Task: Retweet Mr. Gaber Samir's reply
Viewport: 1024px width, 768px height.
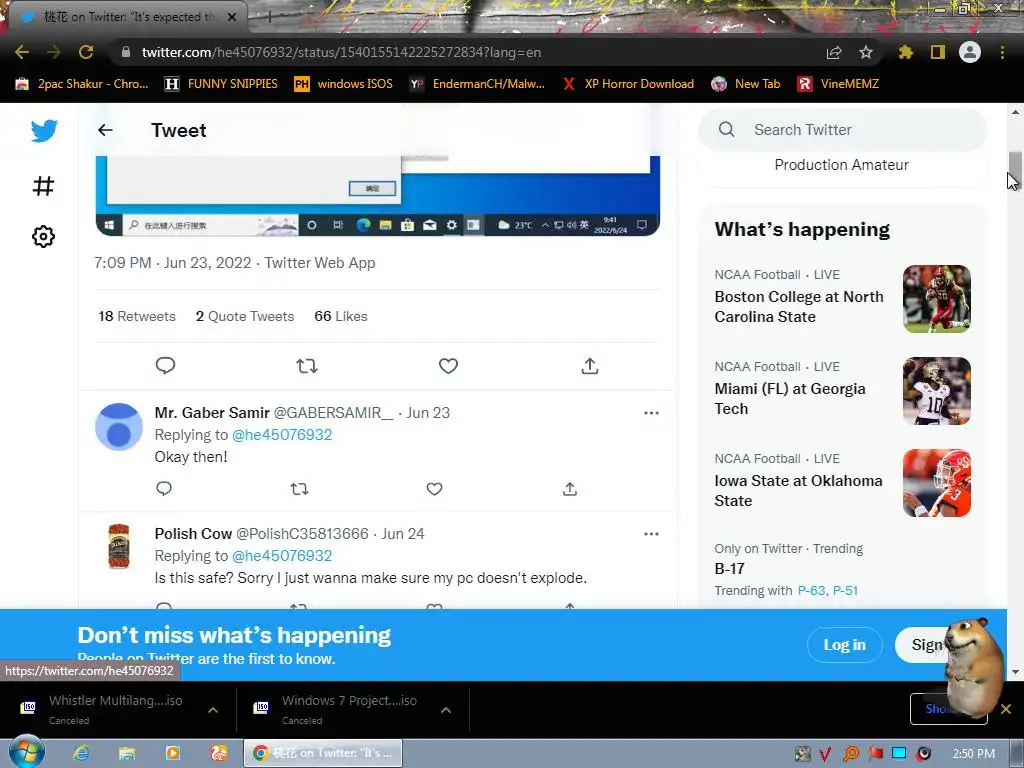Action: (299, 488)
